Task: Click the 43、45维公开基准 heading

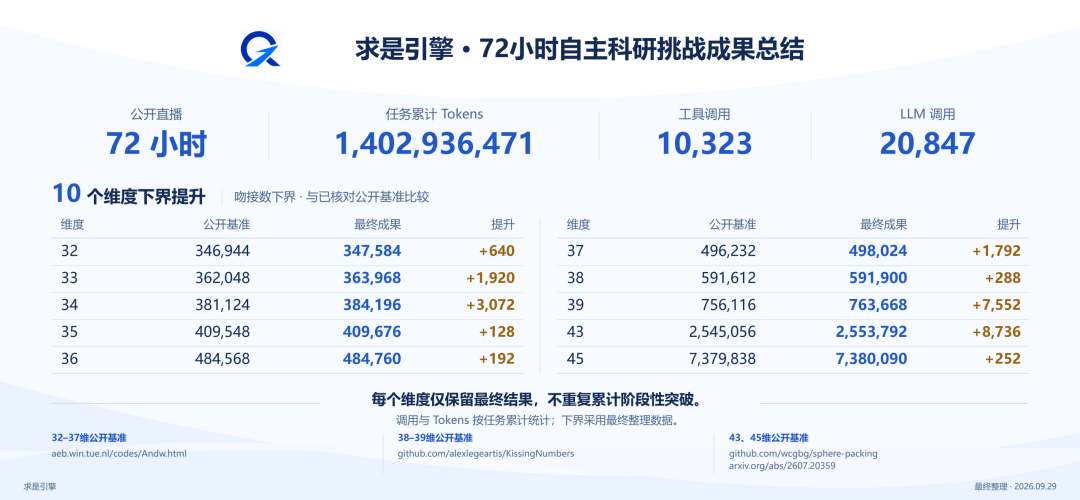Action: click(768, 438)
